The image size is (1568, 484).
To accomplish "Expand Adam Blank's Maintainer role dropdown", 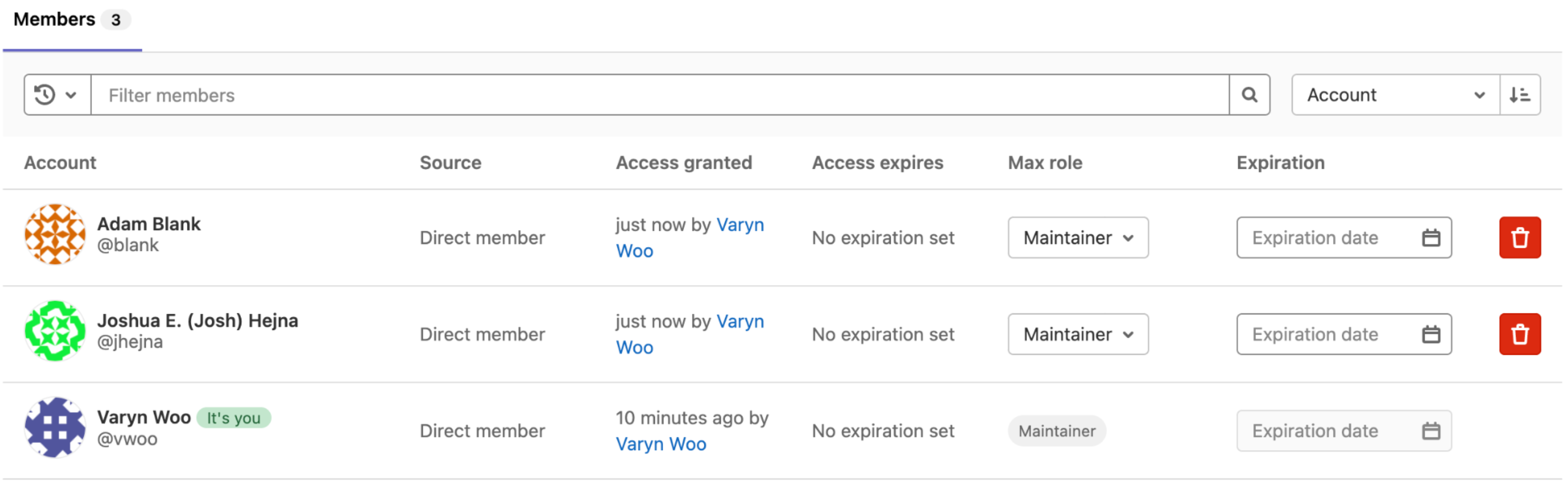I will 1078,237.
